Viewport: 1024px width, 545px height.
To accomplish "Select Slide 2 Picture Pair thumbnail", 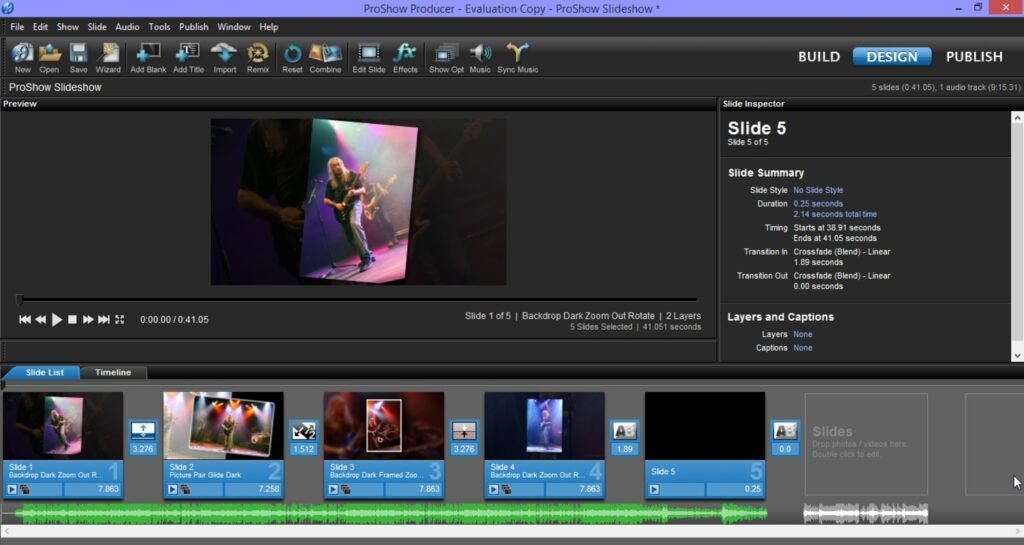I will [223, 426].
